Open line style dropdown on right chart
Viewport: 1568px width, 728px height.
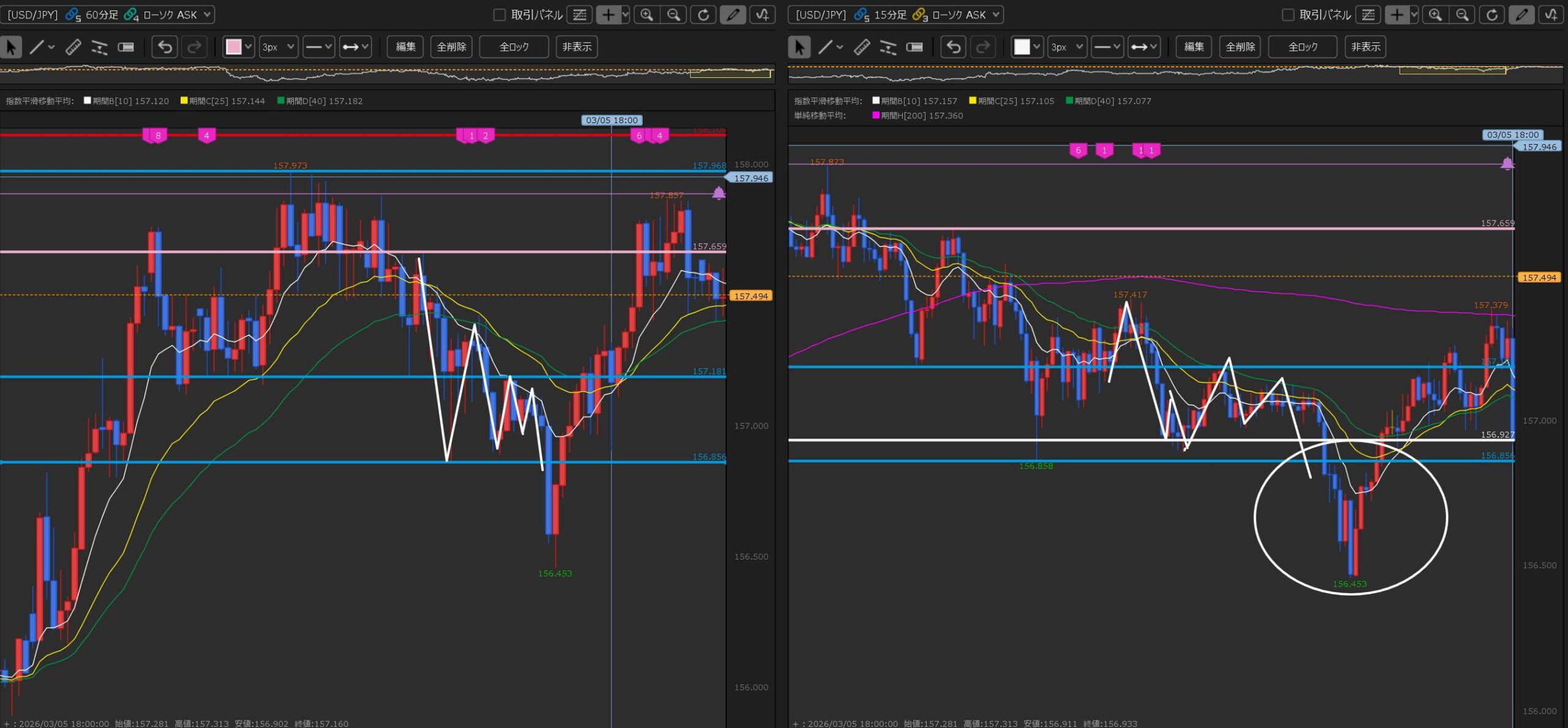[1107, 47]
